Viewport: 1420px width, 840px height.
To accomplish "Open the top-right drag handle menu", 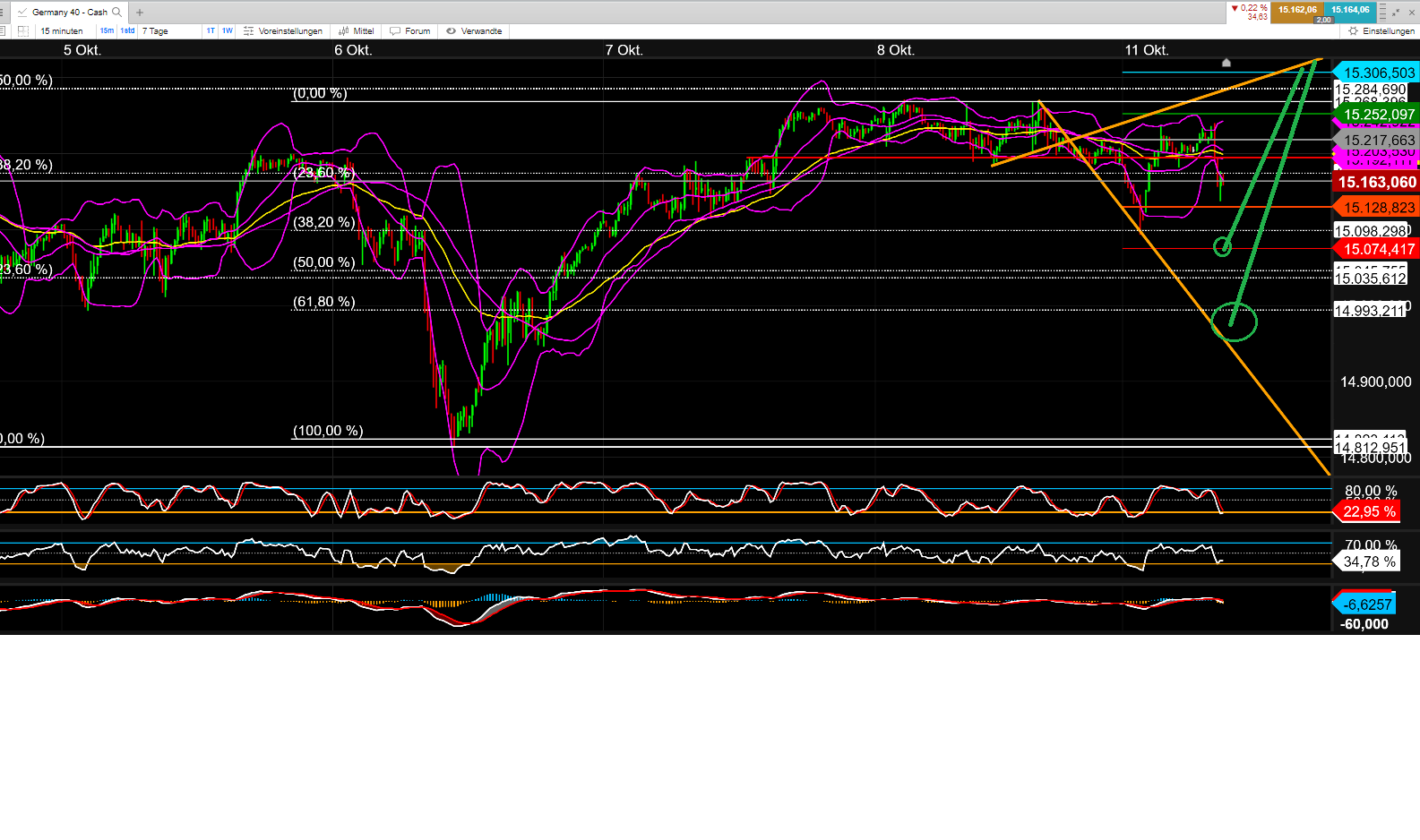I will pyautogui.click(x=1382, y=12).
